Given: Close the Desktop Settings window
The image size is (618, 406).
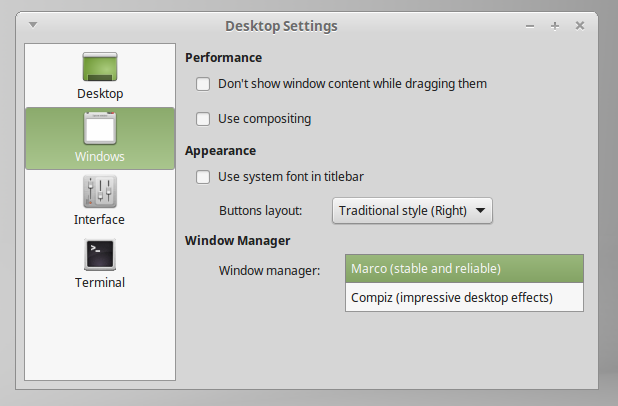Looking at the screenshot, I should click(x=581, y=26).
